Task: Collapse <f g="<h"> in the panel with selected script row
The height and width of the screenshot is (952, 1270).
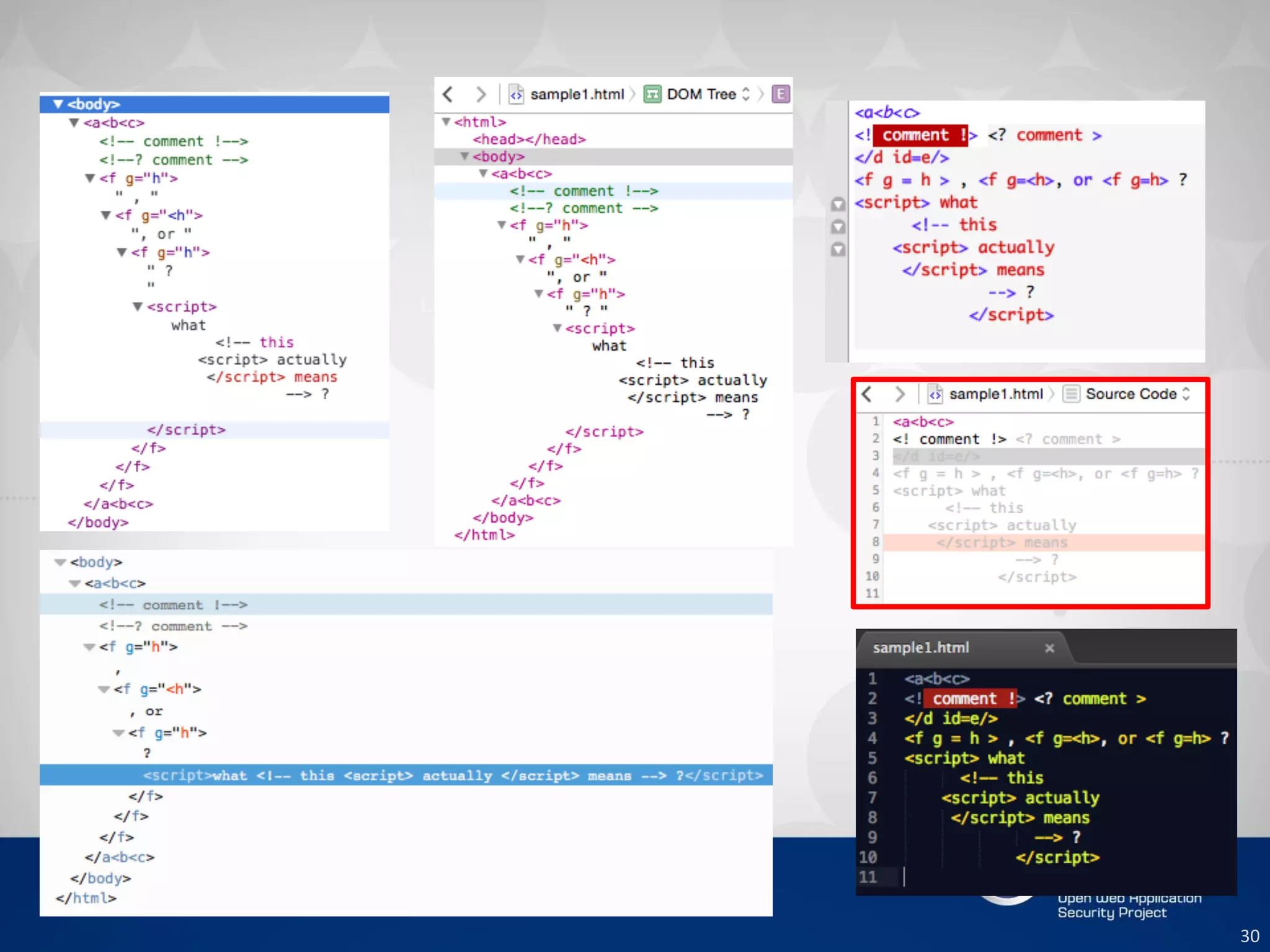Action: click(x=104, y=689)
